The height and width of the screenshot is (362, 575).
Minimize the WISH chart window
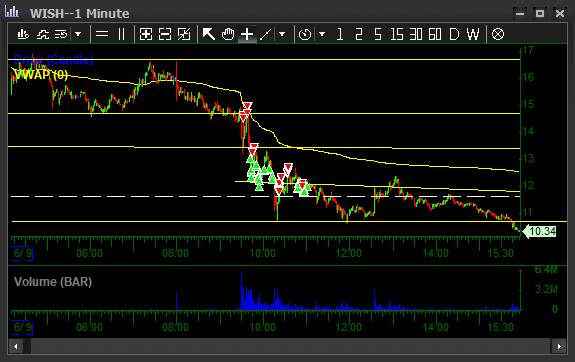pyautogui.click(x=520, y=14)
